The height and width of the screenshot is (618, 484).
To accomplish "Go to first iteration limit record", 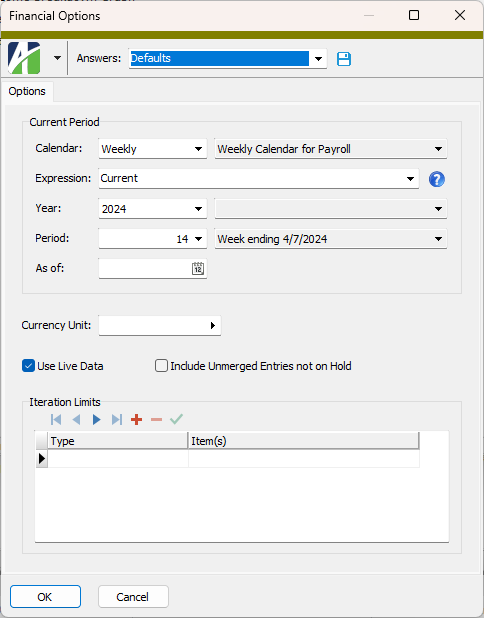I will (56, 419).
